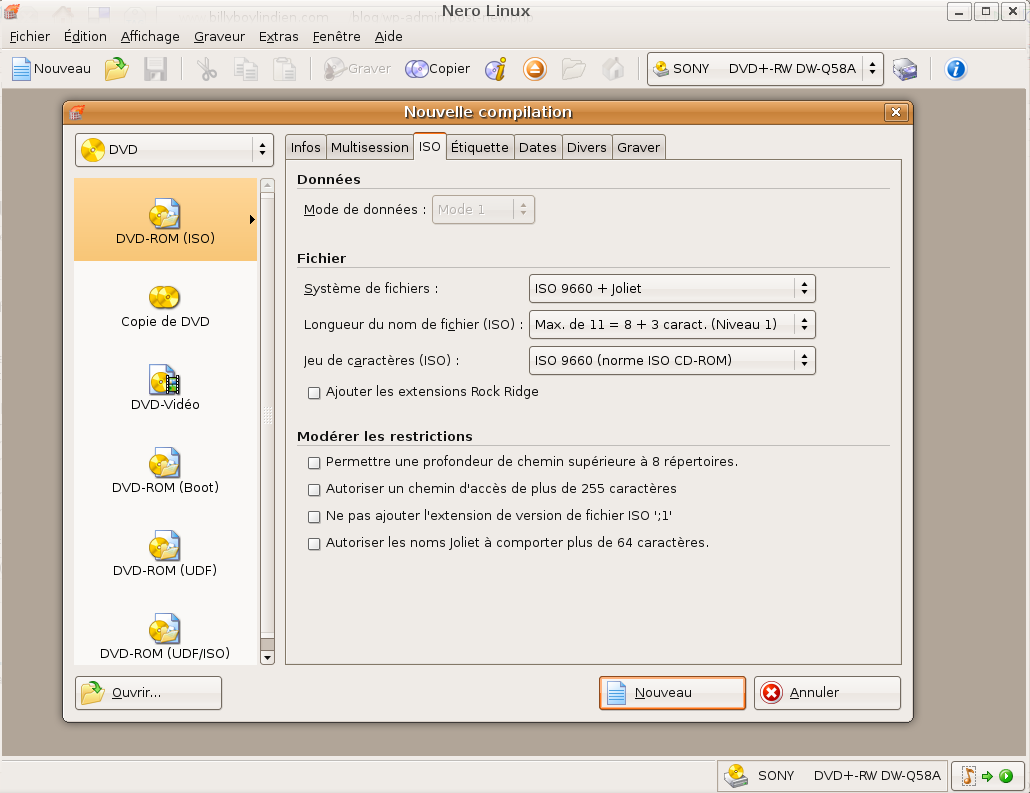Select the Copie de DVD compilation type

(165, 306)
